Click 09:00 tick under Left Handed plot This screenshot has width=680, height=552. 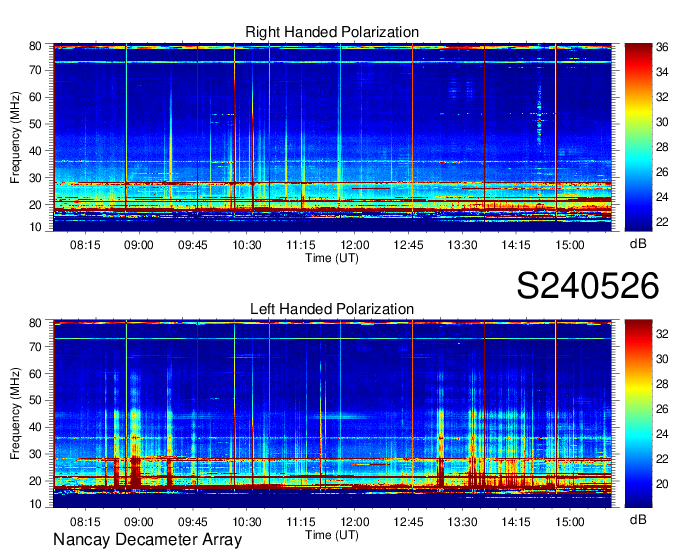pyautogui.click(x=139, y=522)
